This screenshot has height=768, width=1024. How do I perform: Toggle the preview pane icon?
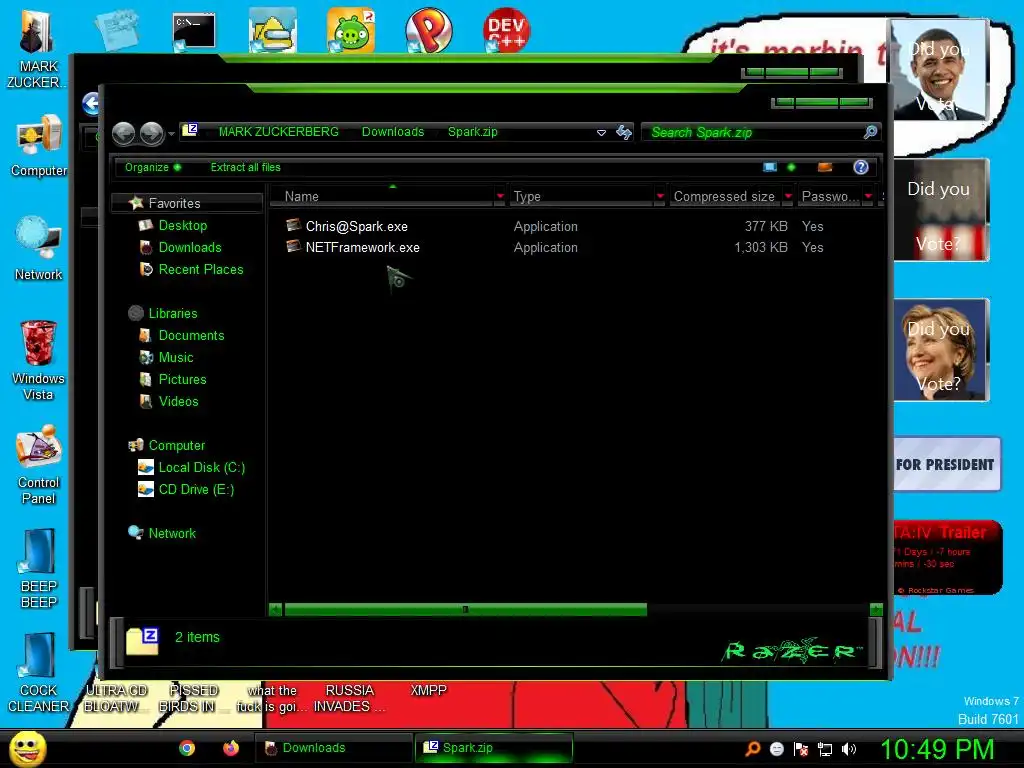[x=825, y=167]
